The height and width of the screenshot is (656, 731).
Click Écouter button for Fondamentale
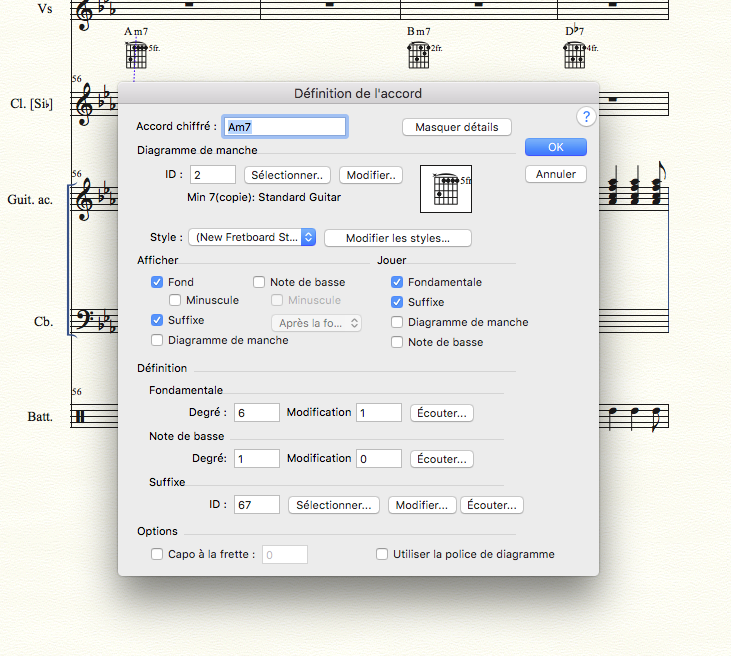[x=441, y=413]
